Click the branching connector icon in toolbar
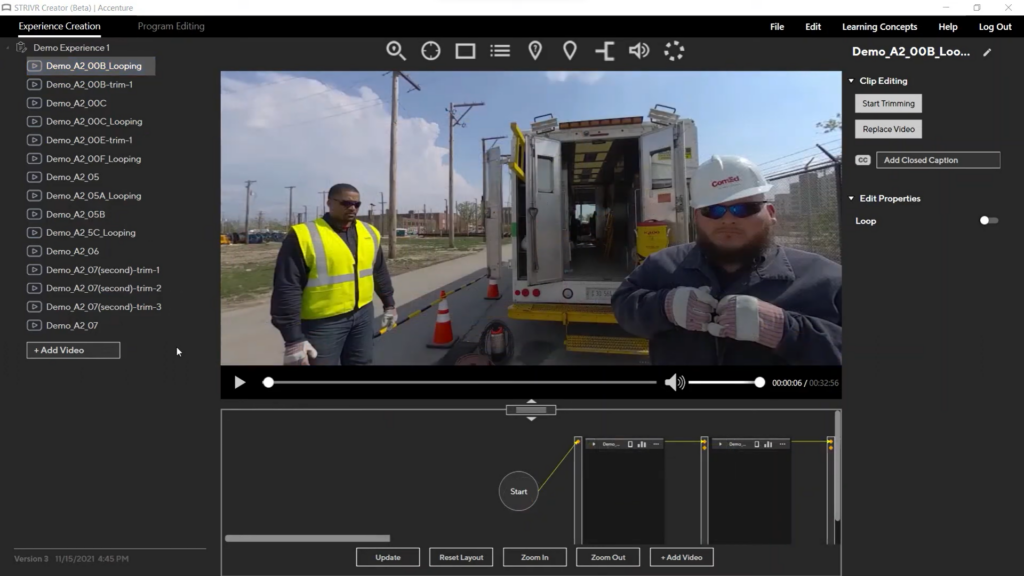The image size is (1024, 576). (605, 51)
